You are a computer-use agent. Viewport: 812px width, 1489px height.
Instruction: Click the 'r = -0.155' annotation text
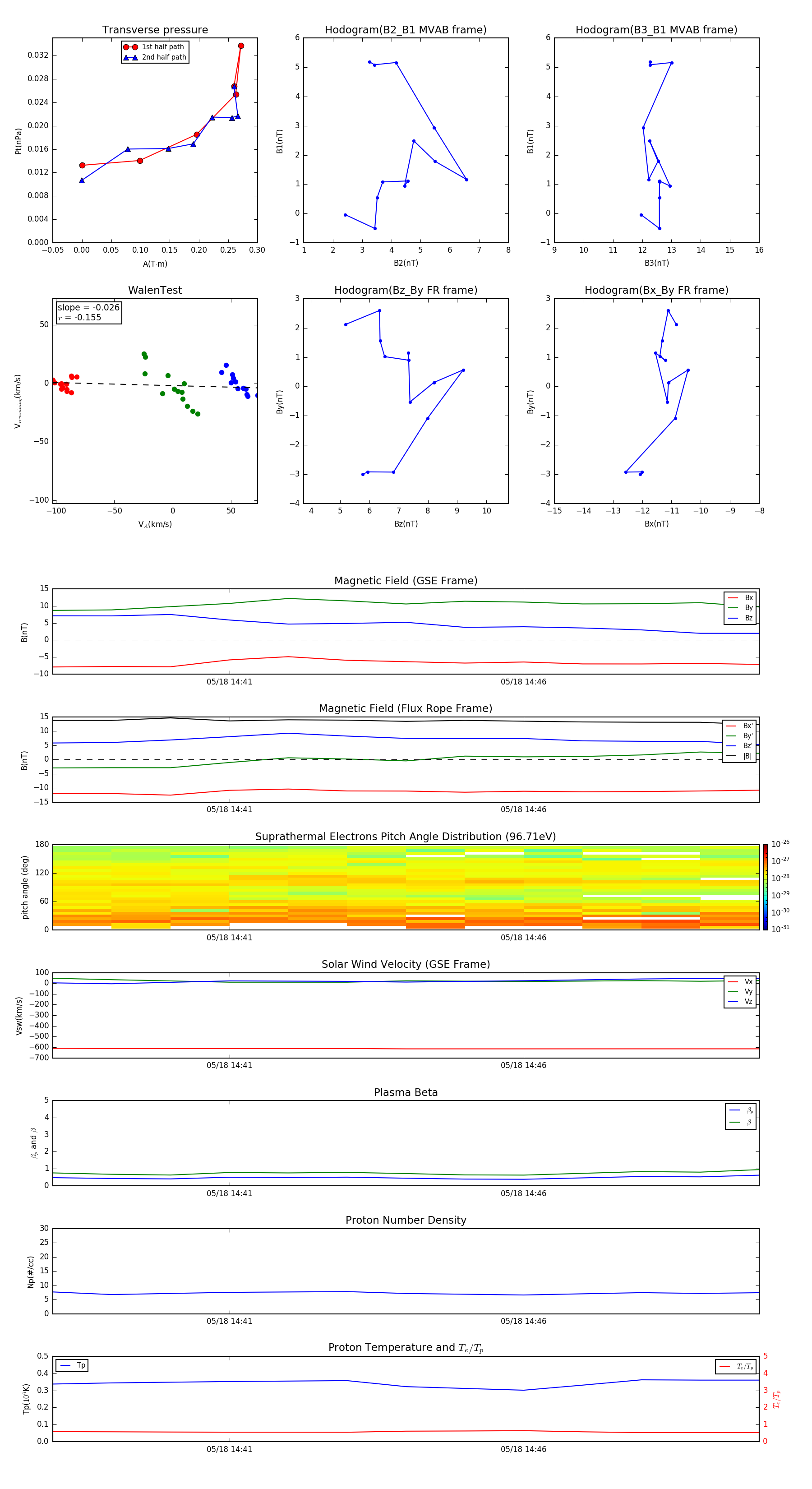pyautogui.click(x=80, y=317)
